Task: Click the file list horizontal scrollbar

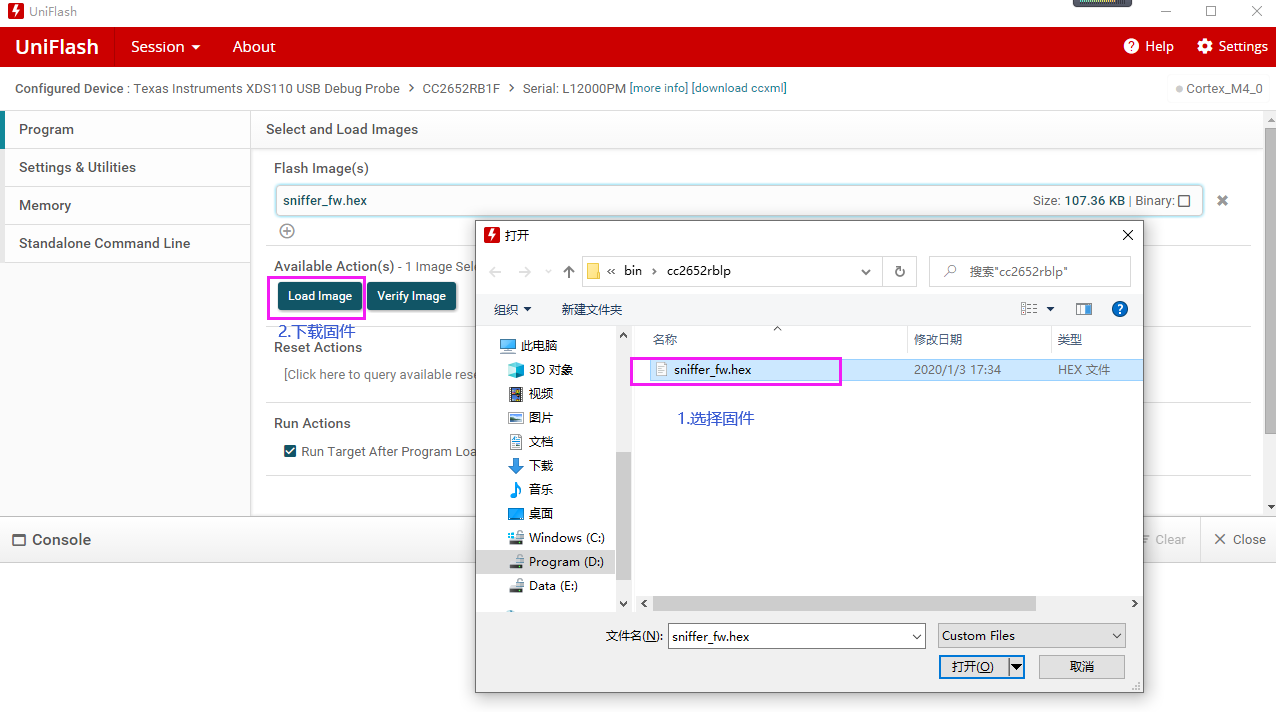Action: 844,604
